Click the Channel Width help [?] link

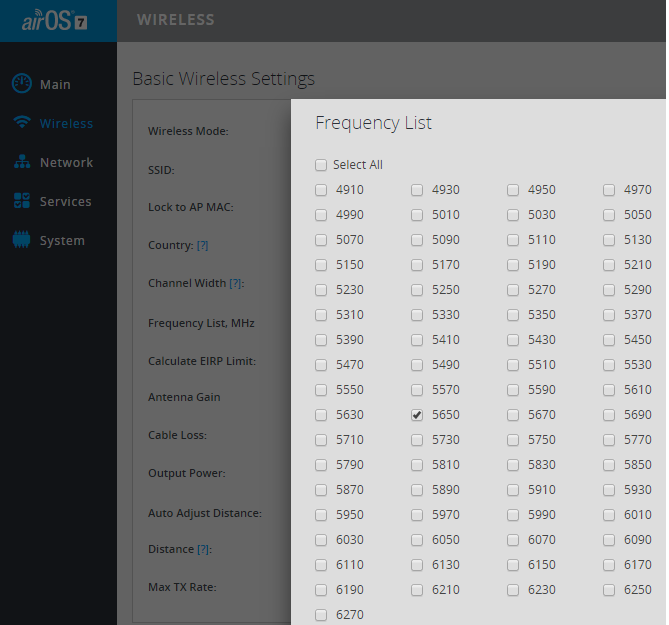tap(236, 284)
